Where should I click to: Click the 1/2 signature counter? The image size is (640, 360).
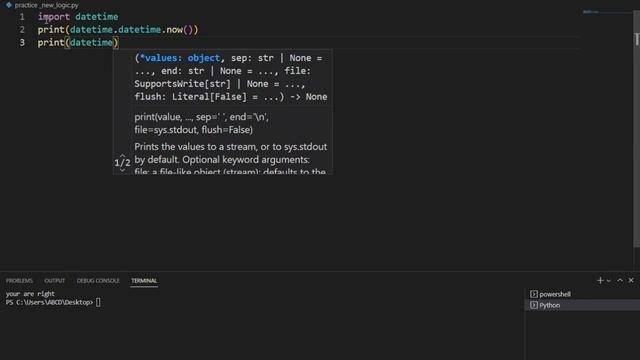(x=122, y=163)
